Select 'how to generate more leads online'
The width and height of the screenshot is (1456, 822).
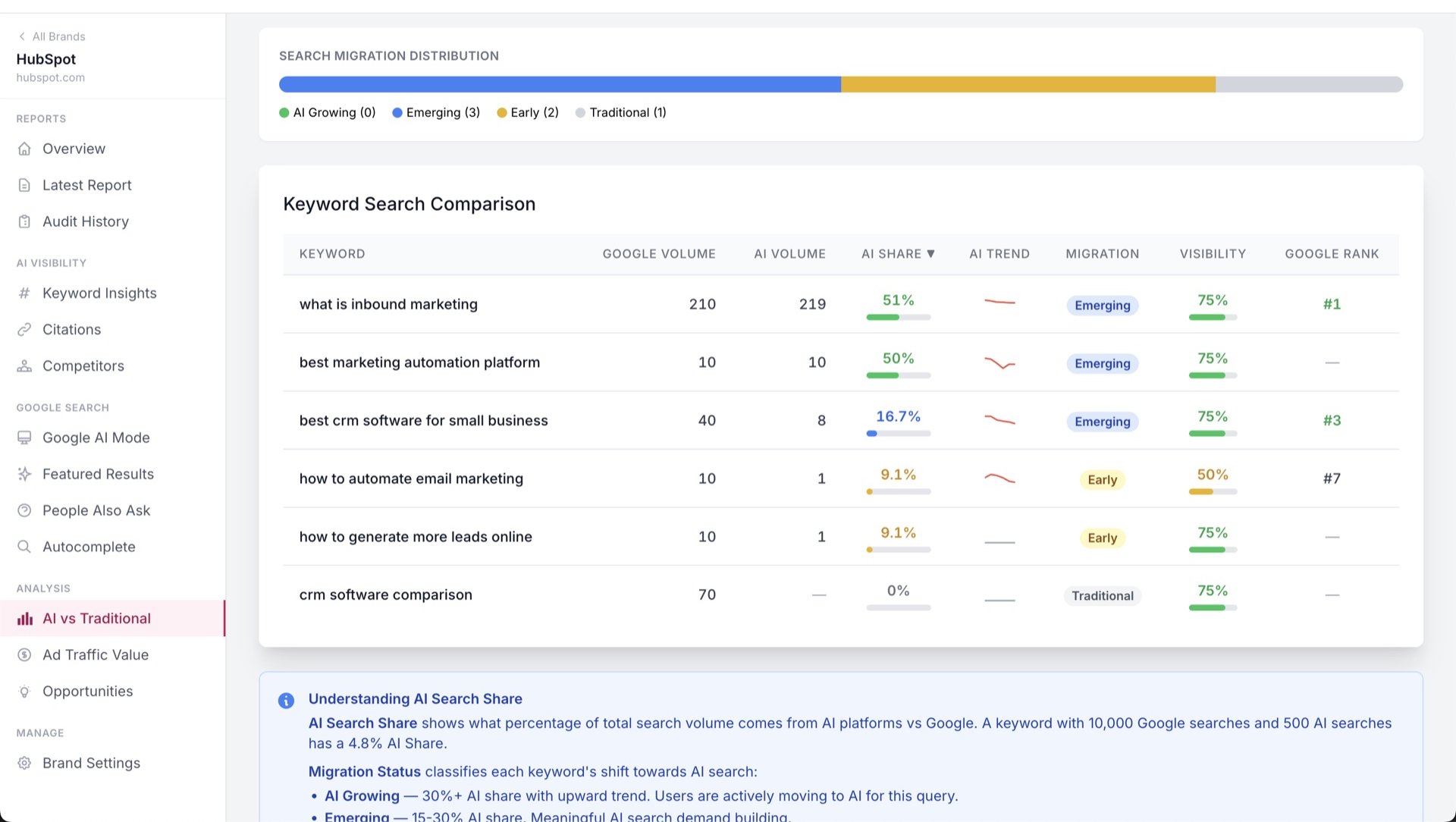point(416,537)
